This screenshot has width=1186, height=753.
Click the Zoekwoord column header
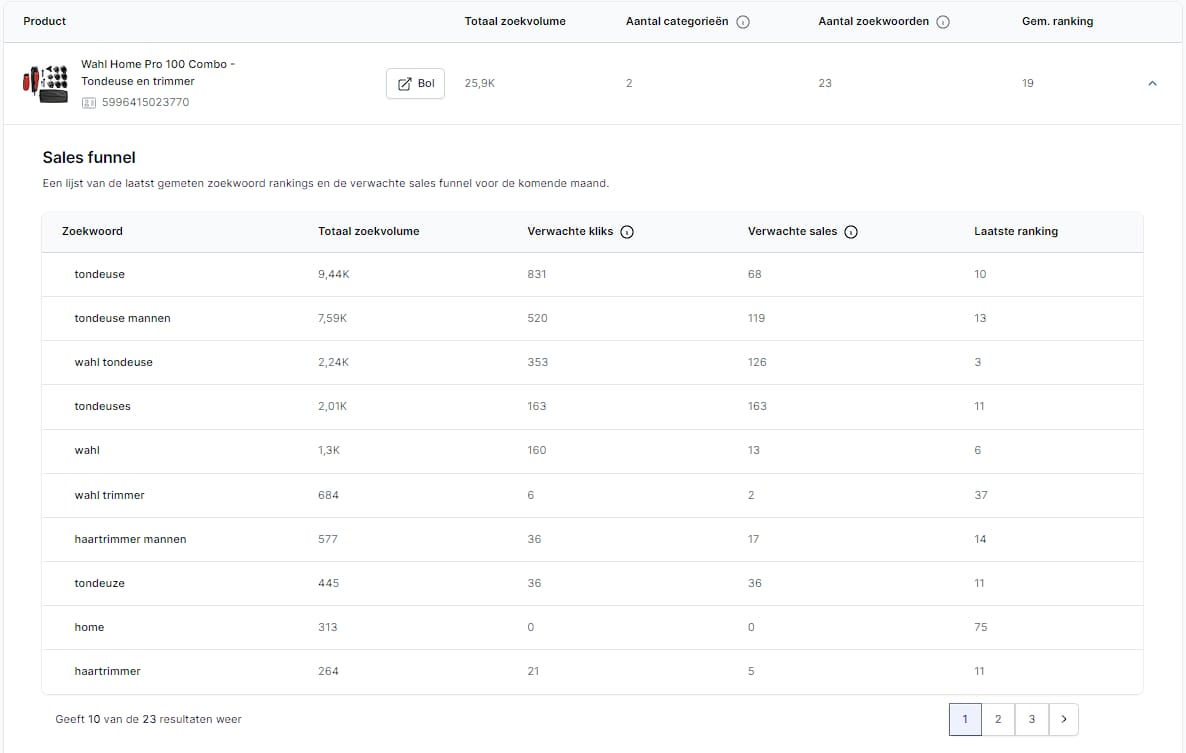[91, 231]
